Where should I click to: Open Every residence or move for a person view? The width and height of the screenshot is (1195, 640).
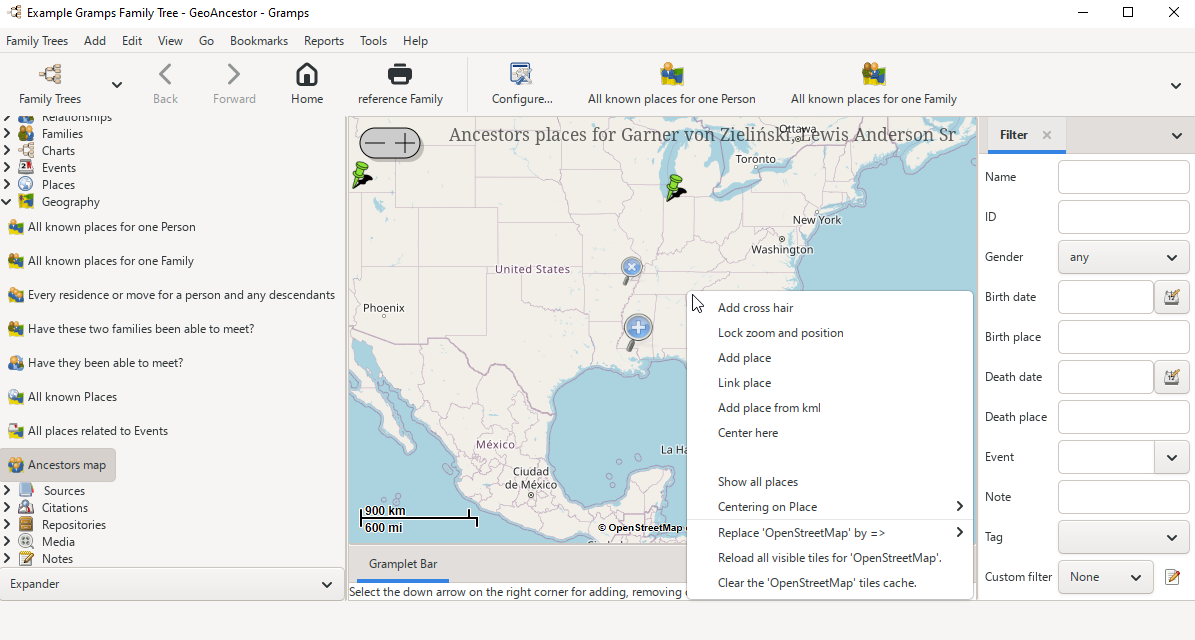point(181,295)
